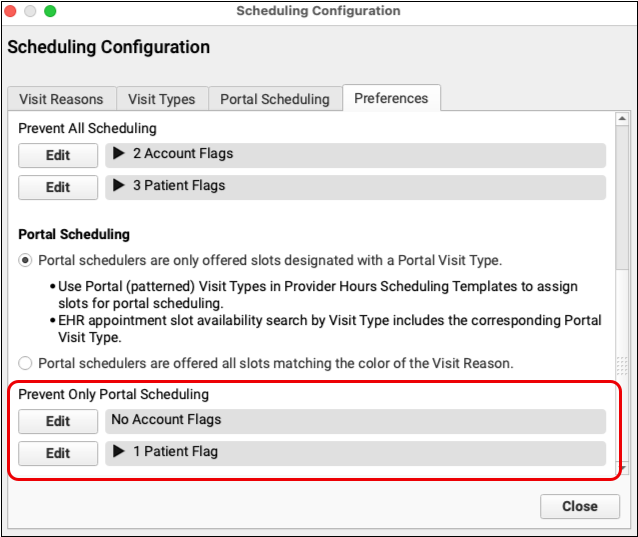This screenshot has width=638, height=537.
Task: Click the No Account Flags field
Action: [x=355, y=420]
